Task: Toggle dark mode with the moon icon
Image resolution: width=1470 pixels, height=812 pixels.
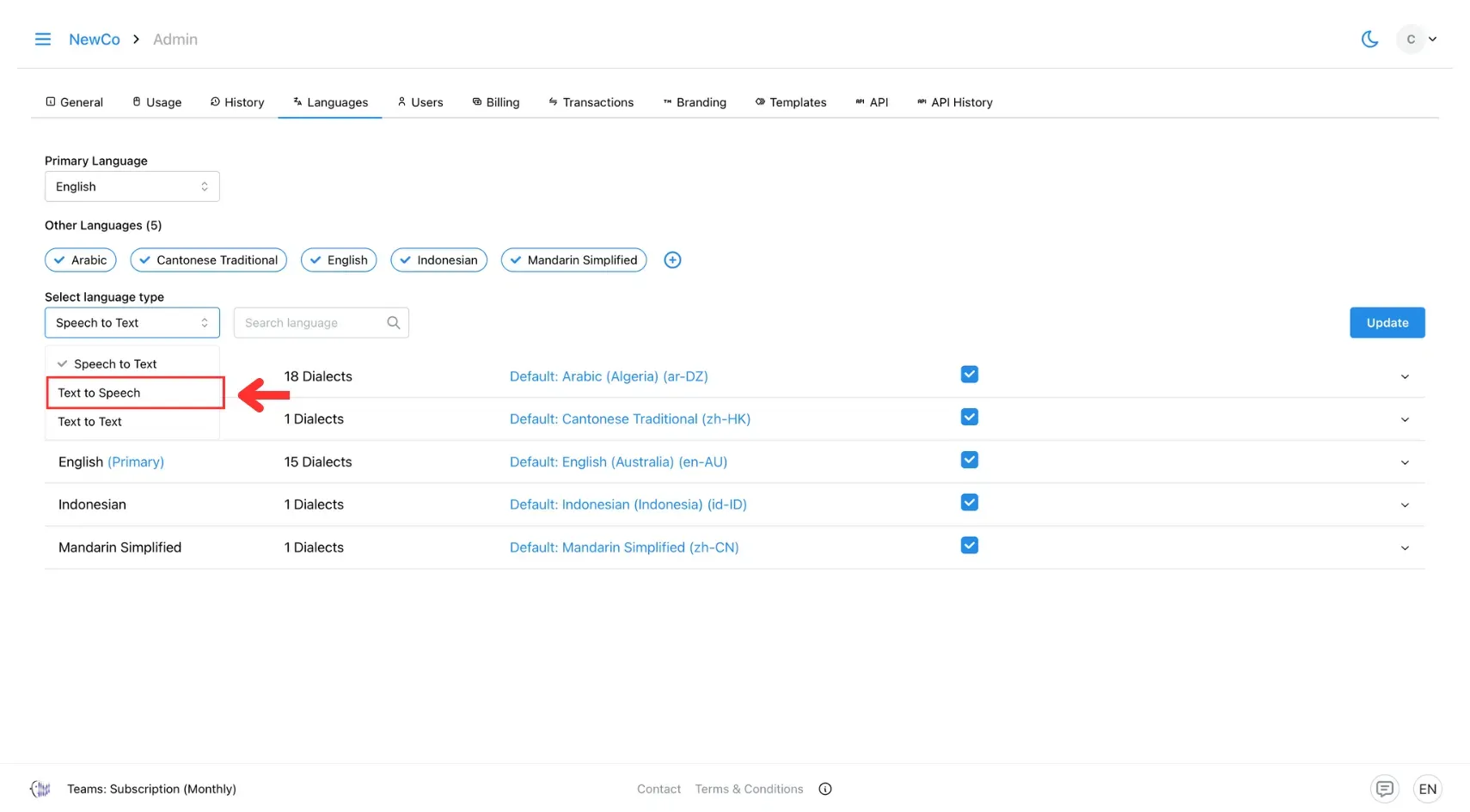Action: [x=1369, y=40]
